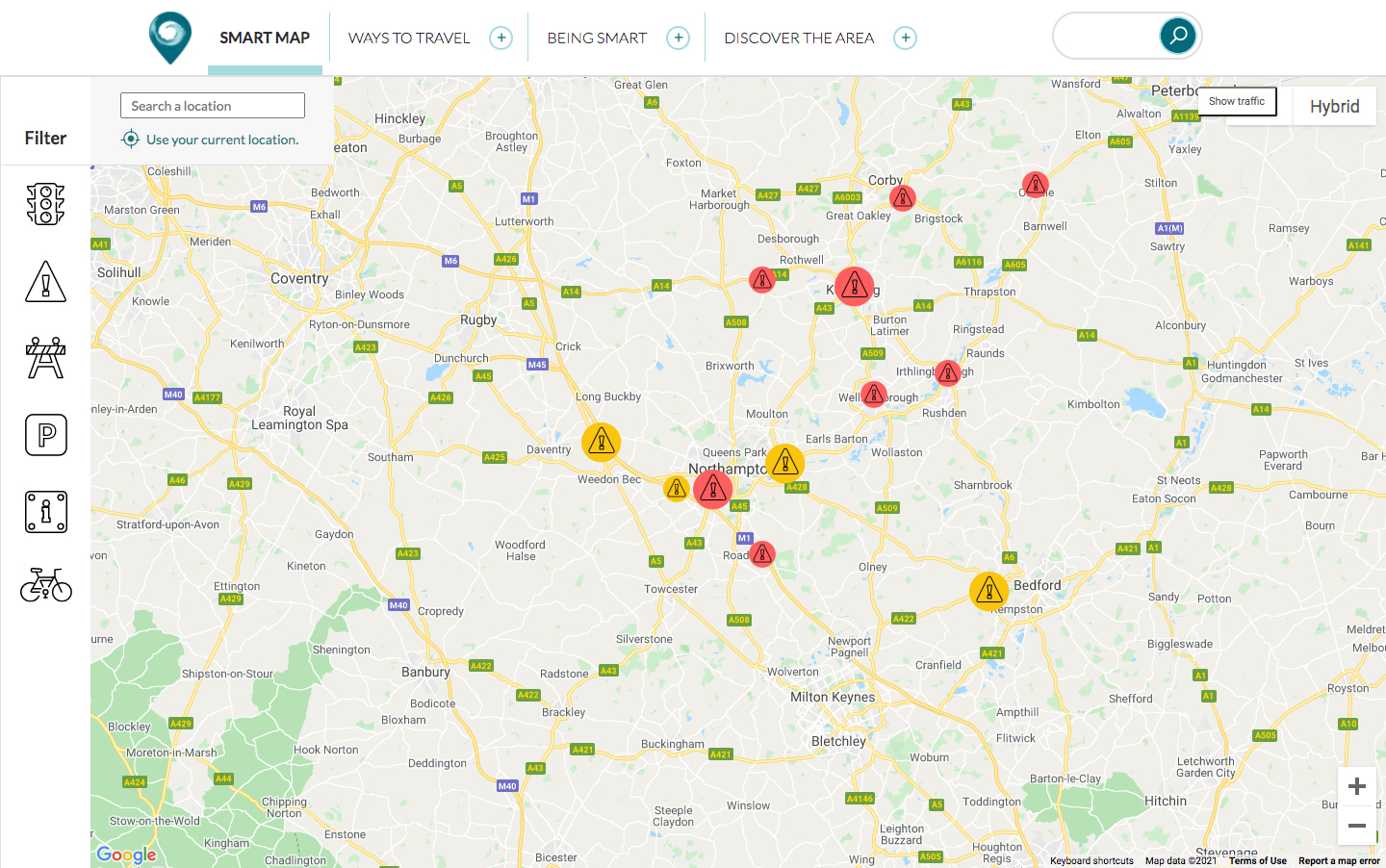Image resolution: width=1386 pixels, height=868 pixels.
Task: Open the Smart Map tab
Action: pyautogui.click(x=265, y=38)
